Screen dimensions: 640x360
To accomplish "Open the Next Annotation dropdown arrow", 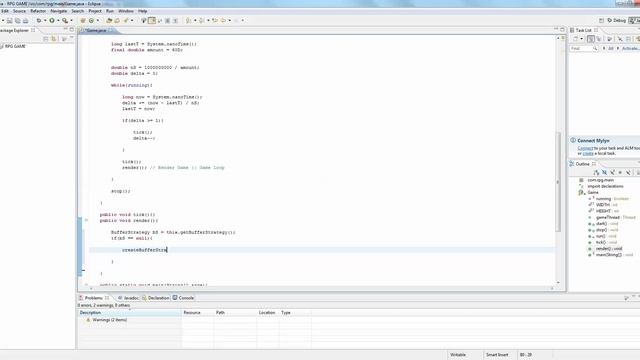I will pos(195,20).
